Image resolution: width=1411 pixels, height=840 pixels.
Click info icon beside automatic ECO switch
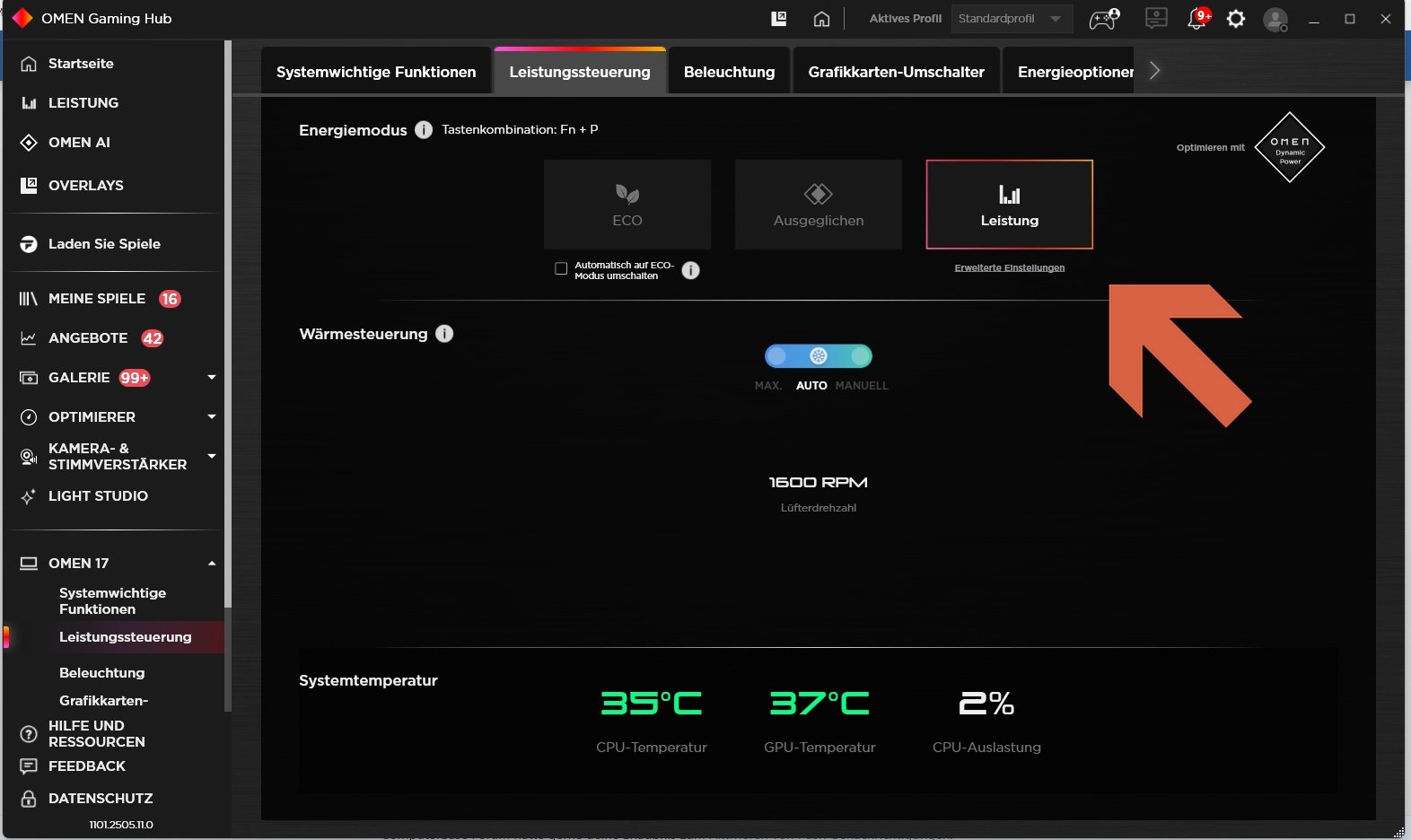click(690, 270)
